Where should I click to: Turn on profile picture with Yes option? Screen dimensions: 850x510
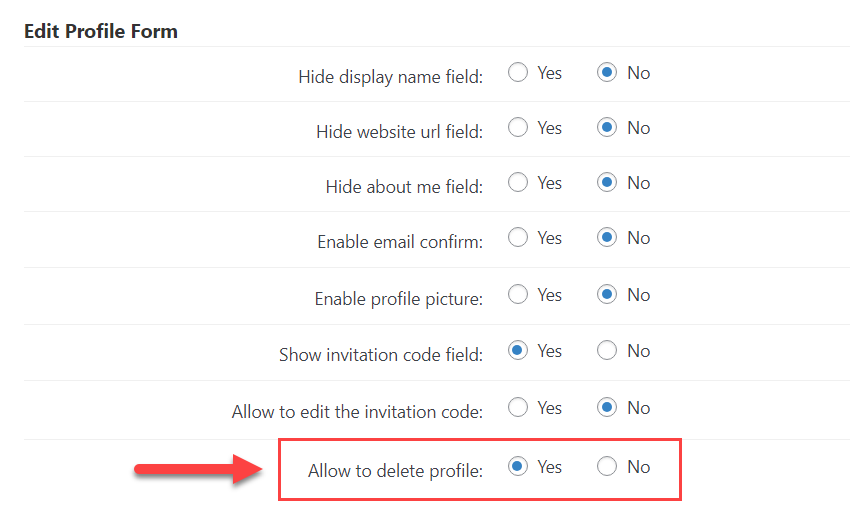click(518, 294)
